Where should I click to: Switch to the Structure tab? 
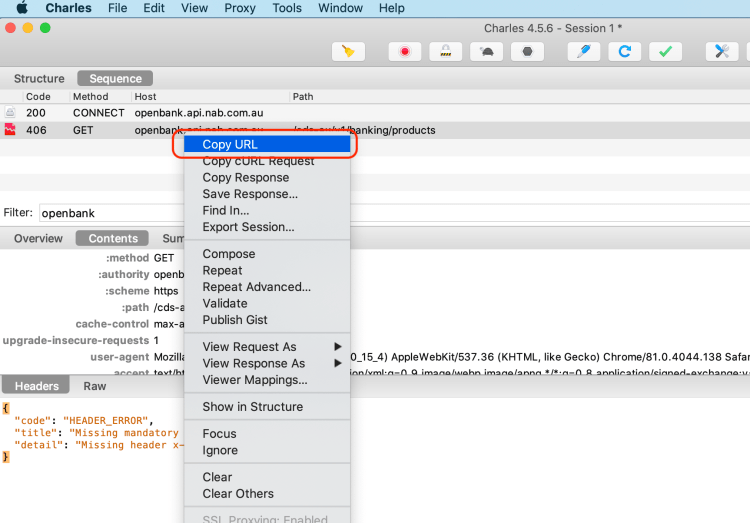click(x=39, y=78)
